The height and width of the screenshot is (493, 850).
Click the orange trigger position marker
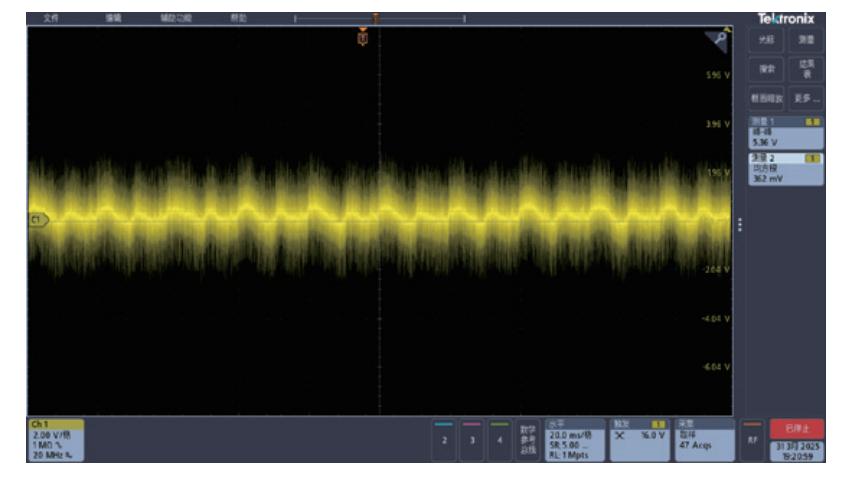[x=364, y=37]
